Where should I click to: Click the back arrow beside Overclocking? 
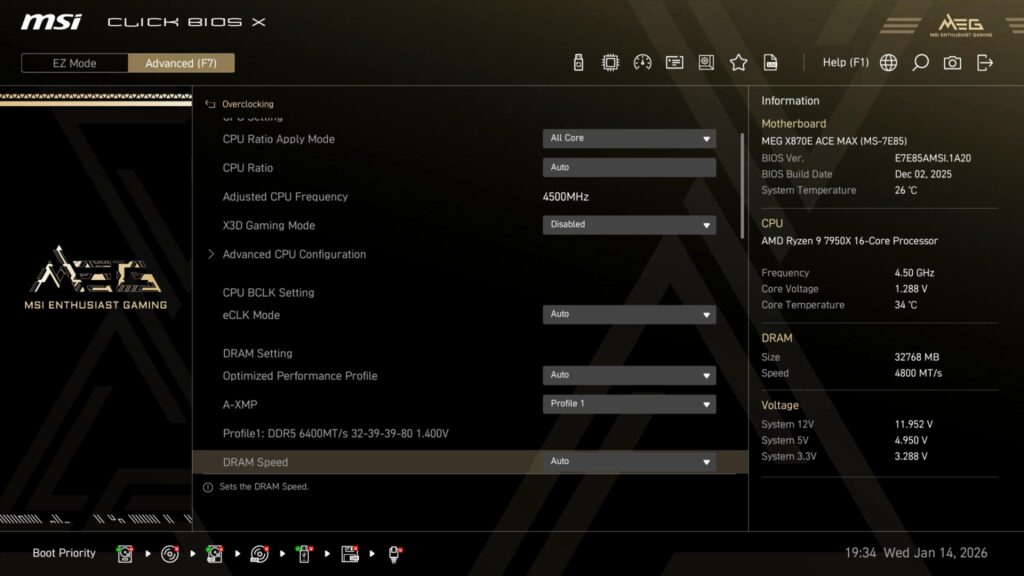(210, 104)
